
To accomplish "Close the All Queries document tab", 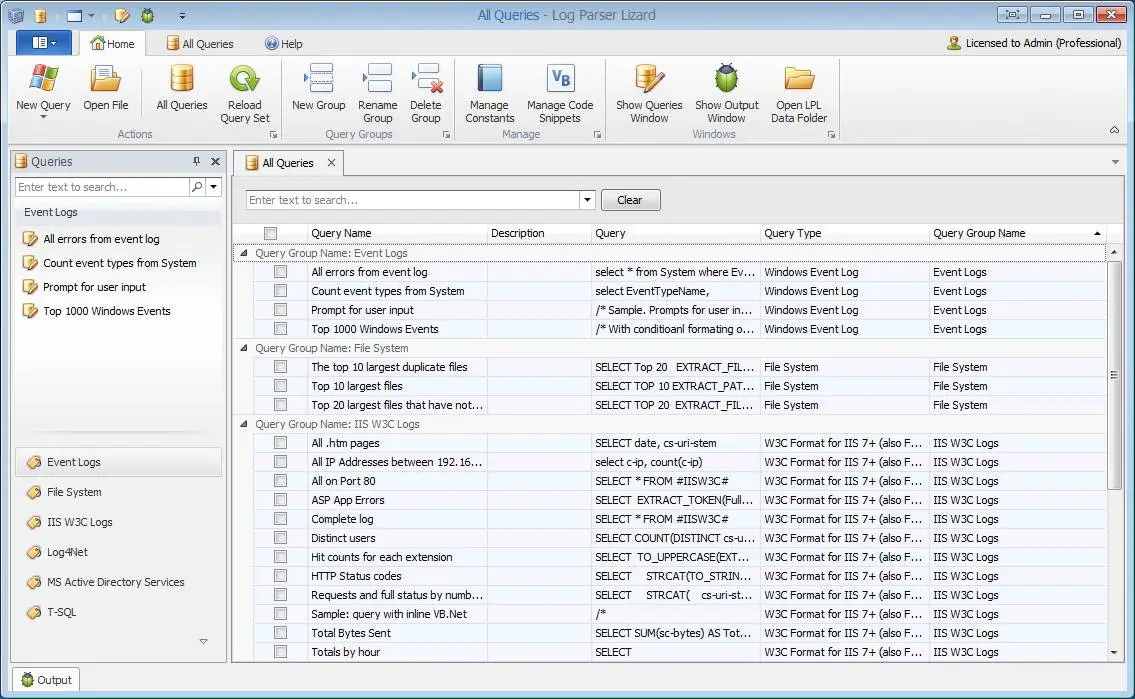I will 332,163.
